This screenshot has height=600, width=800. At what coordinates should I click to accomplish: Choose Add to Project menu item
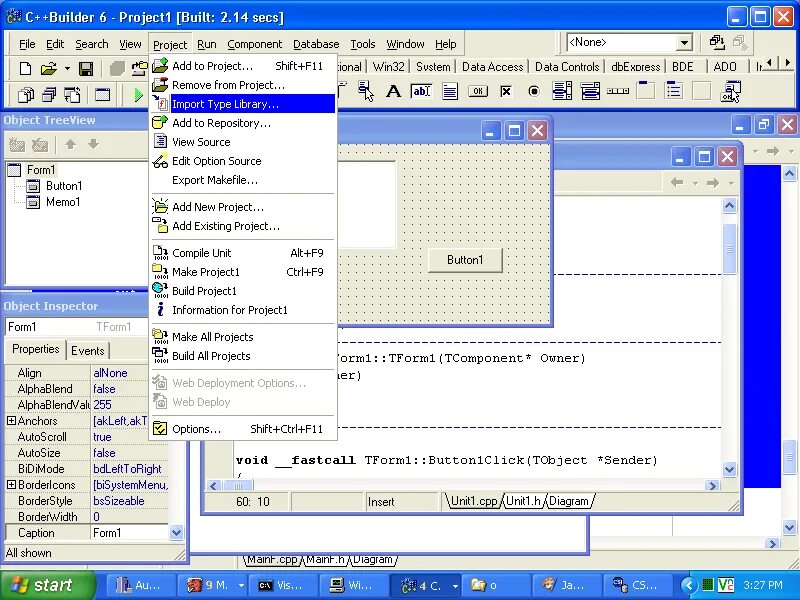point(243,66)
